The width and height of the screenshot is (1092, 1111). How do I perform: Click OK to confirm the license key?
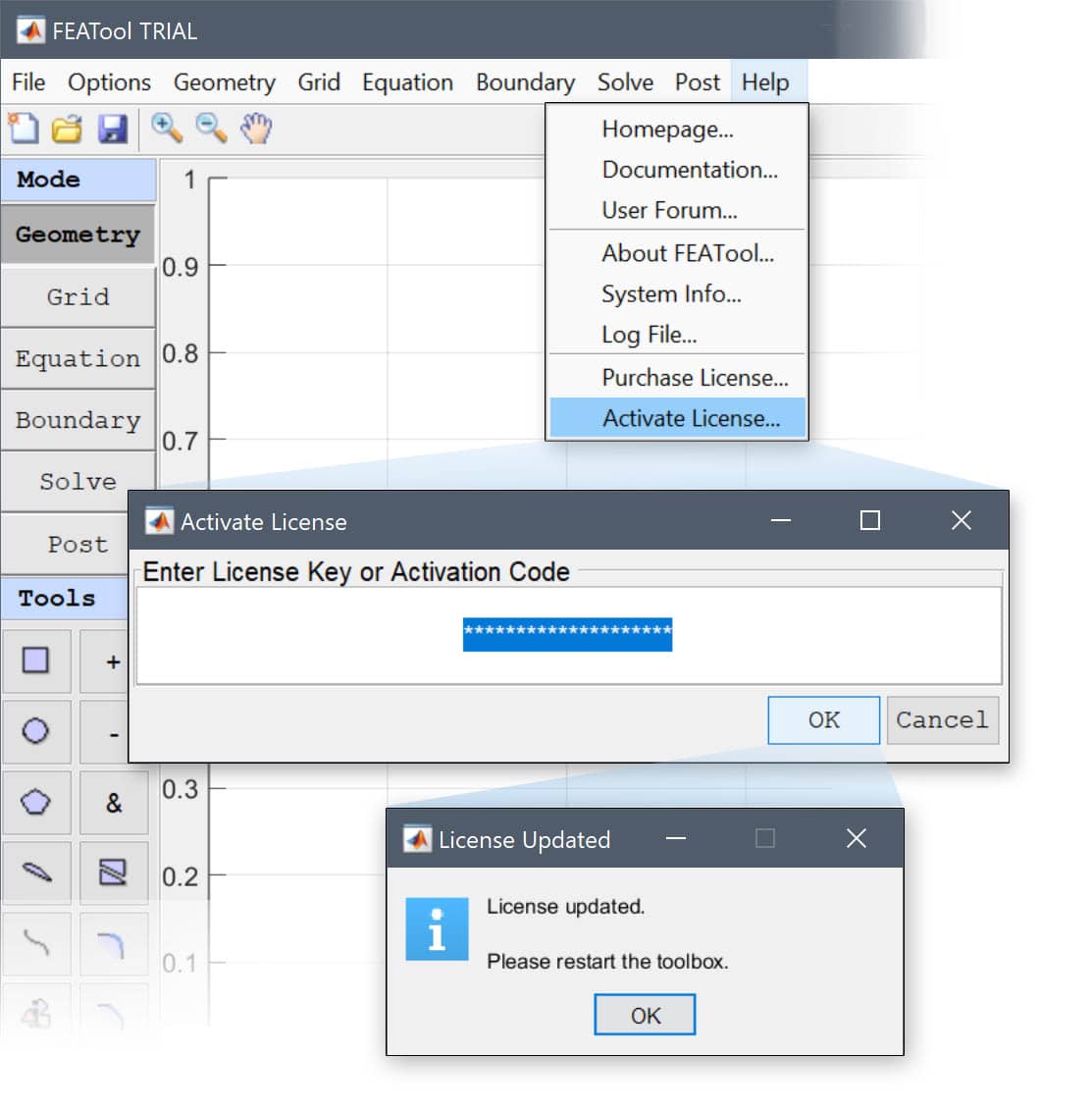click(823, 719)
